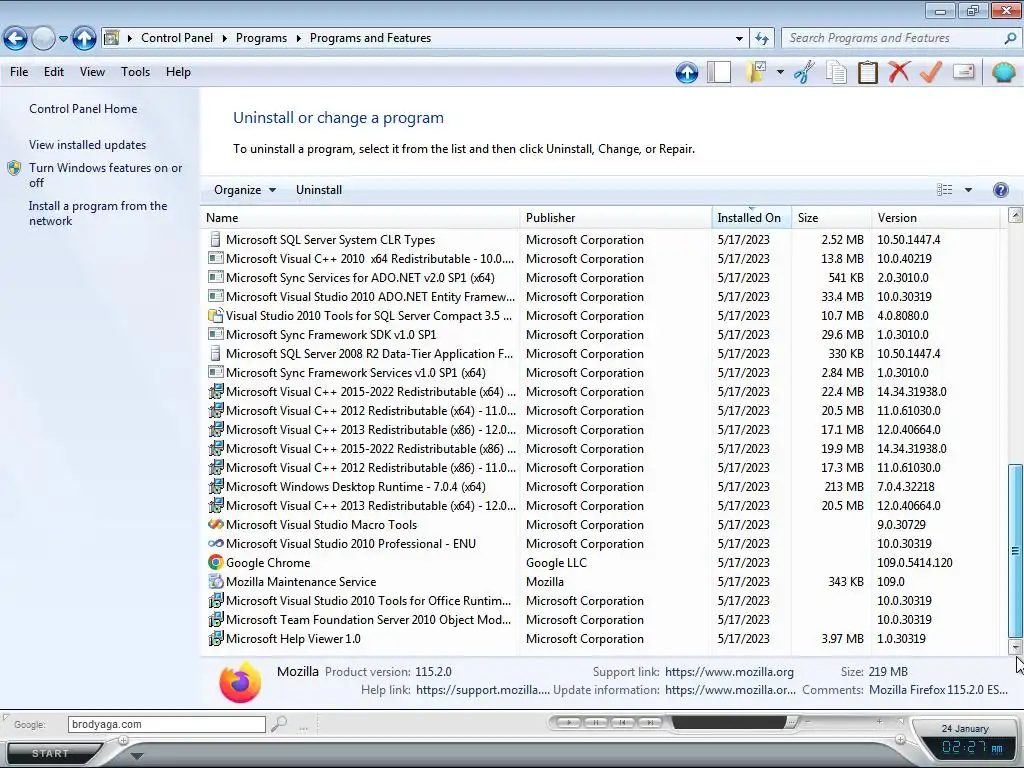Viewport: 1024px width, 768px height.
Task: Sort by the Publisher column header
Action: (x=616, y=218)
